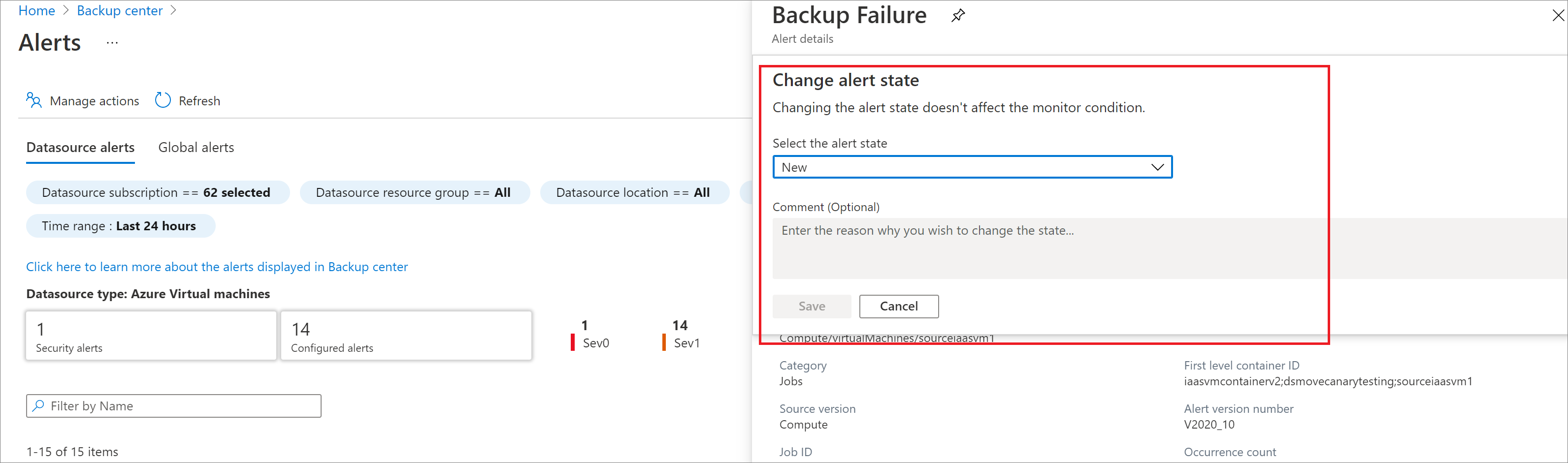Navigate to Backup center breadcrumb link
The width and height of the screenshot is (1568, 463).
point(119,11)
